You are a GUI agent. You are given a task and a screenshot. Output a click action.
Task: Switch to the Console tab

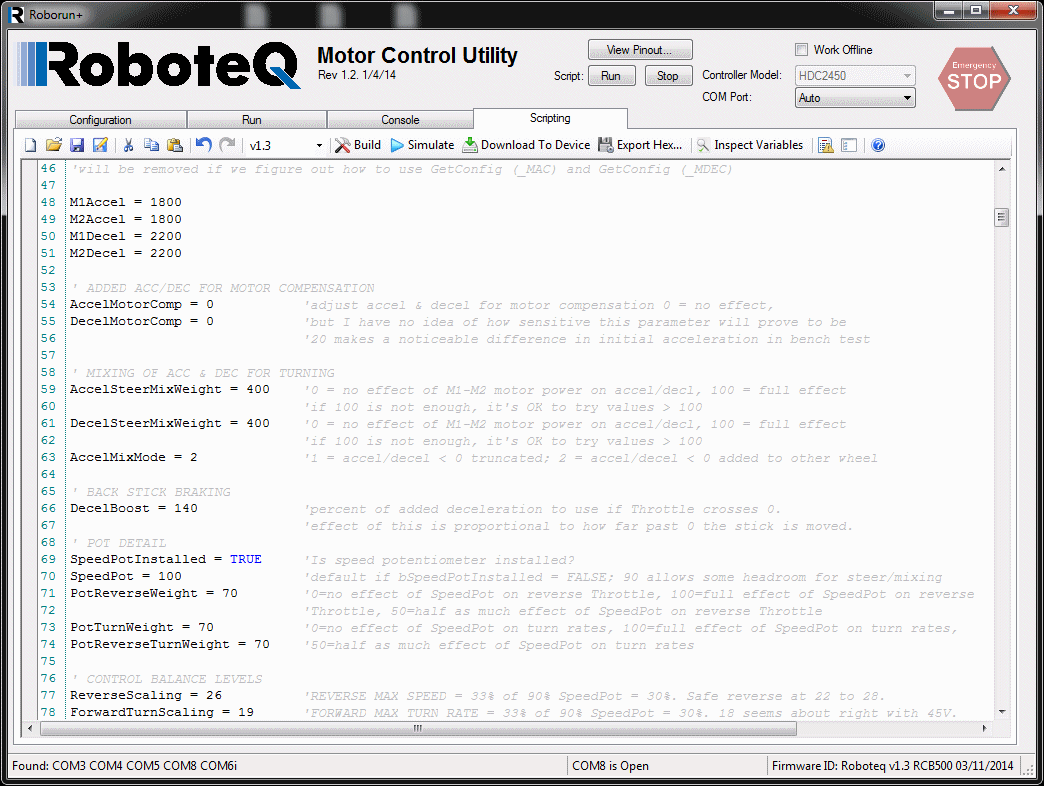point(400,120)
